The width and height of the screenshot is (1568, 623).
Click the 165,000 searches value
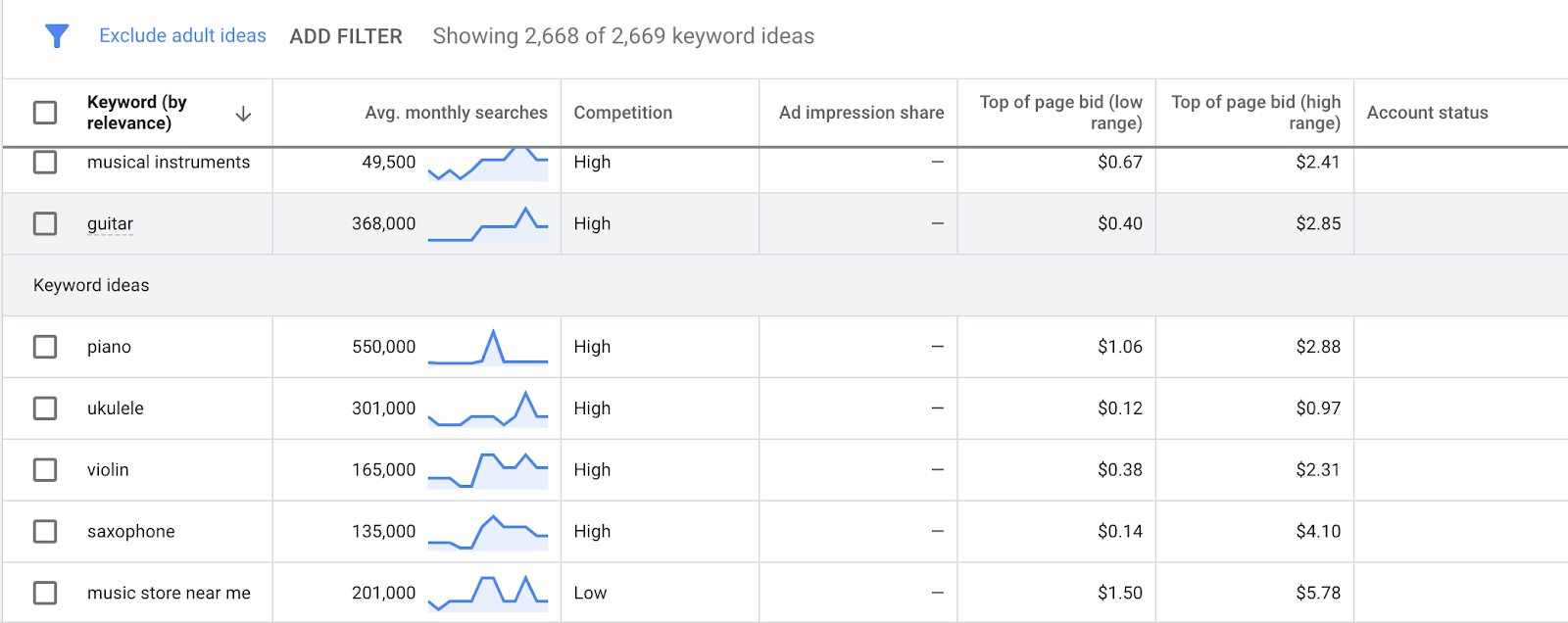pos(384,470)
